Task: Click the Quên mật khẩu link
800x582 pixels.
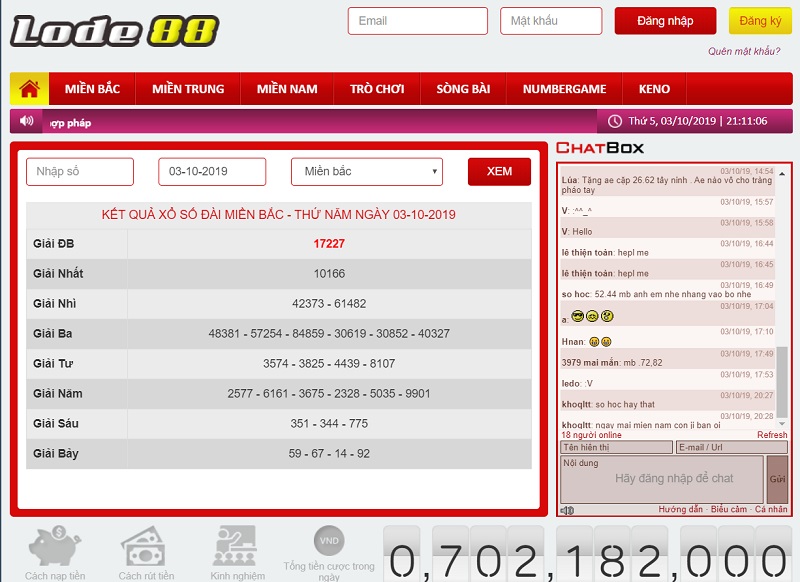Action: tap(743, 51)
